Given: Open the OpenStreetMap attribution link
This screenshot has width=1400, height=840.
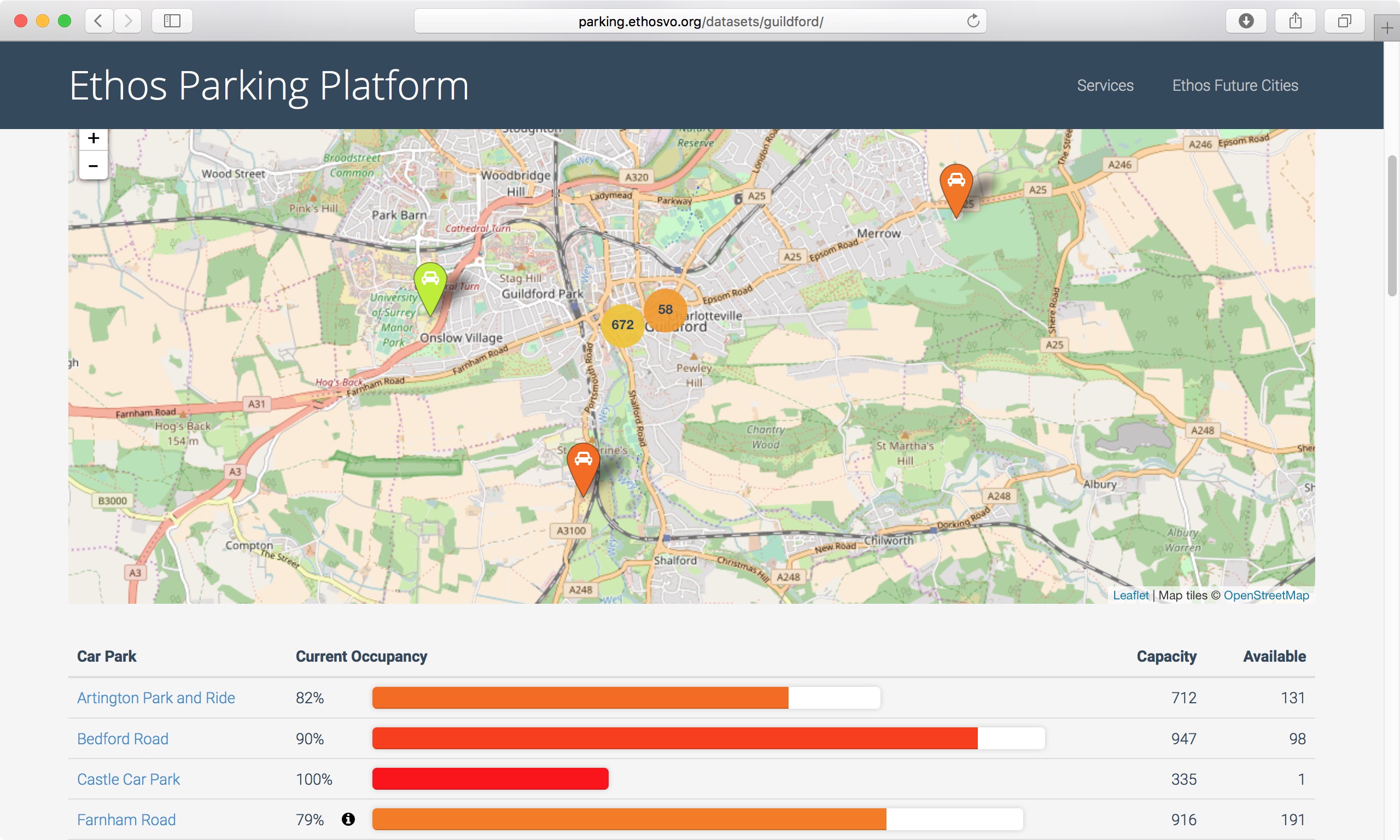Looking at the screenshot, I should [1266, 596].
